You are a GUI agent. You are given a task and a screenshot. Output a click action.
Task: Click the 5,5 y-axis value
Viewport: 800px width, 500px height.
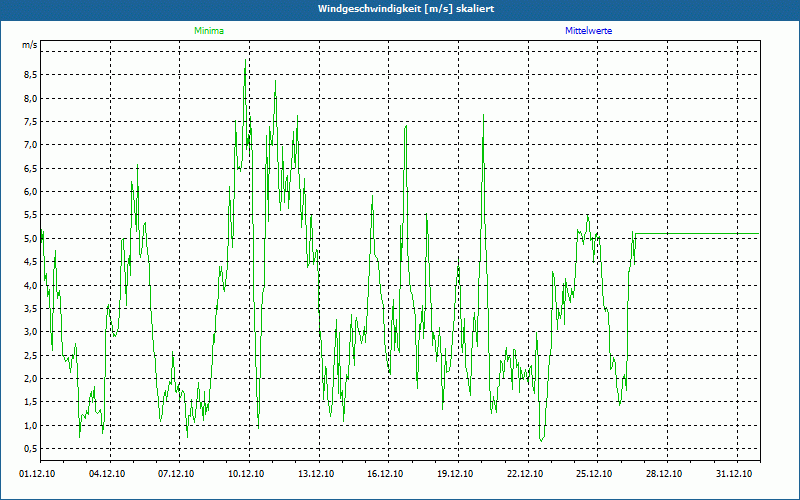[x=31, y=215]
